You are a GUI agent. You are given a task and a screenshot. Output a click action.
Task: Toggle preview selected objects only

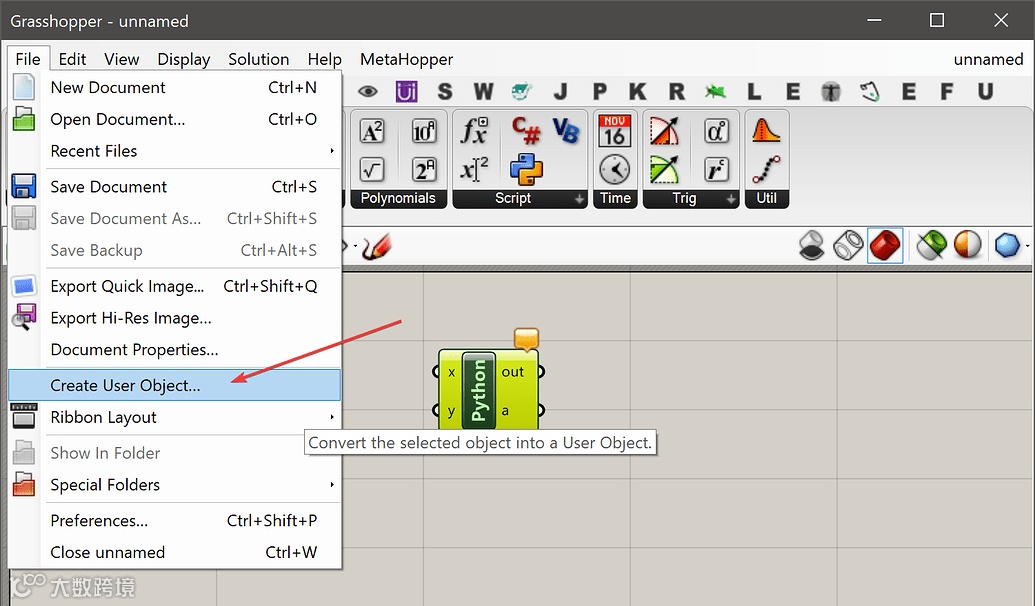[931, 245]
